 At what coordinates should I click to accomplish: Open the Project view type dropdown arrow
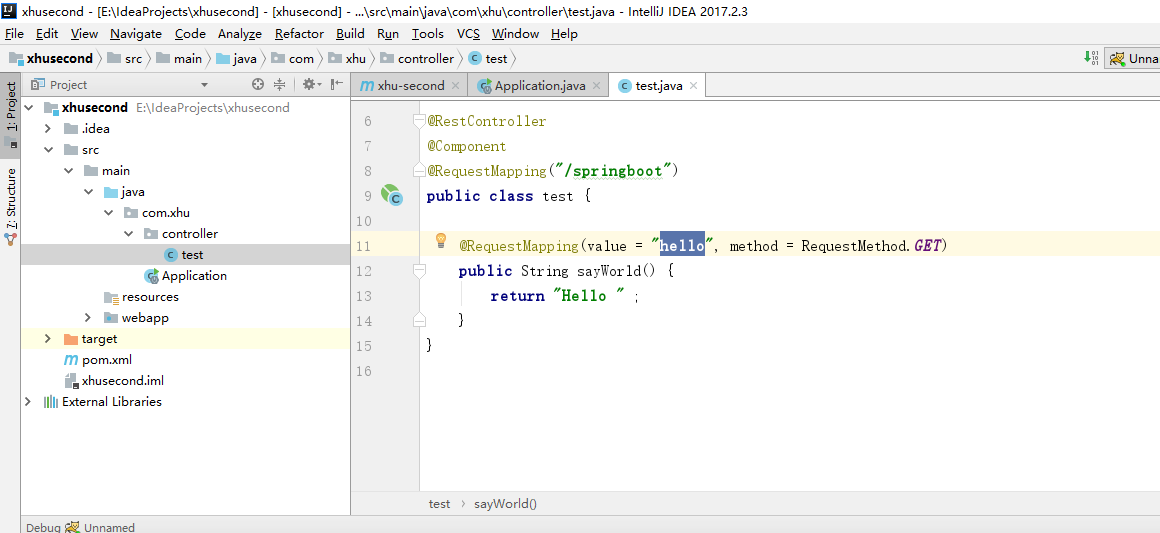(205, 85)
